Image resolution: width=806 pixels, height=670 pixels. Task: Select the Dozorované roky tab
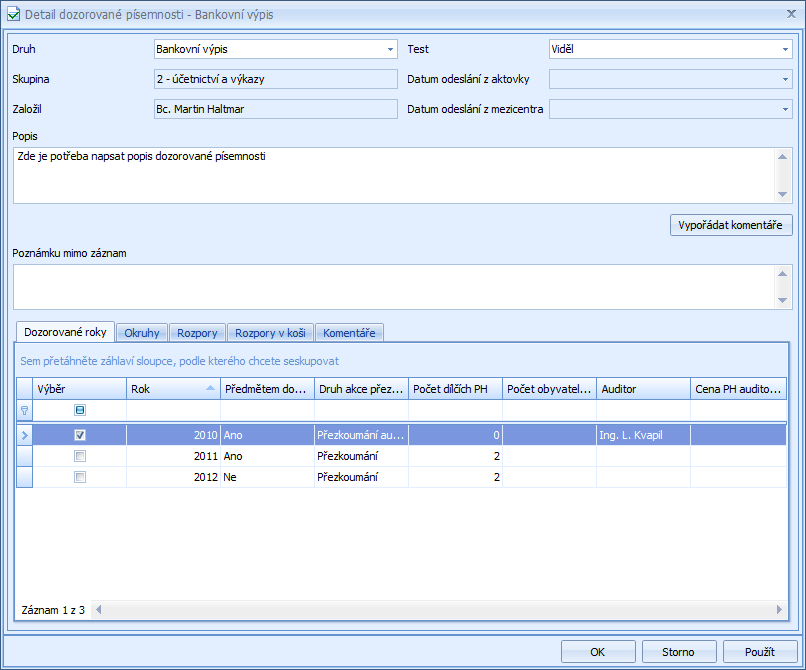65,332
